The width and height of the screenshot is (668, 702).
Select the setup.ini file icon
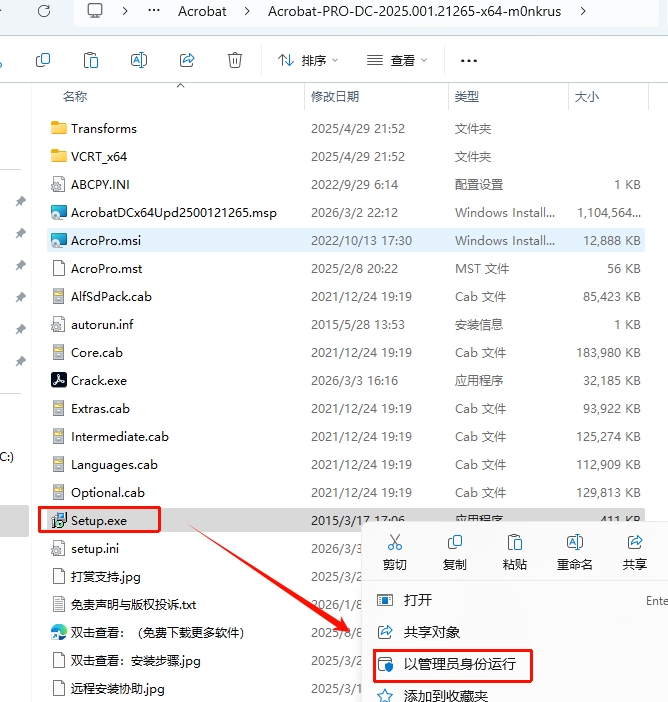(x=58, y=548)
